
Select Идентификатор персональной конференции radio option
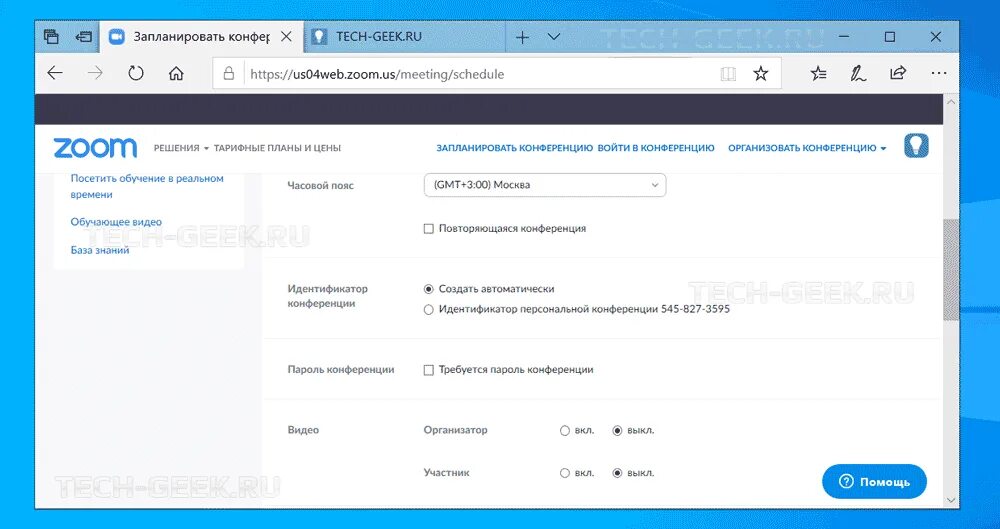429,309
